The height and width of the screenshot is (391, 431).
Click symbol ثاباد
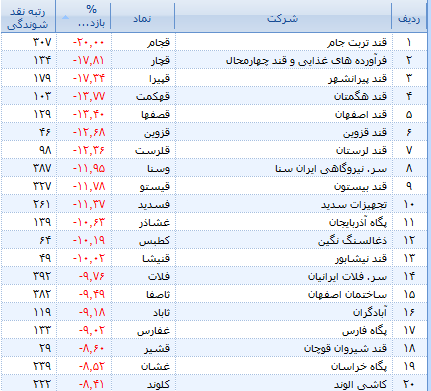161,312
